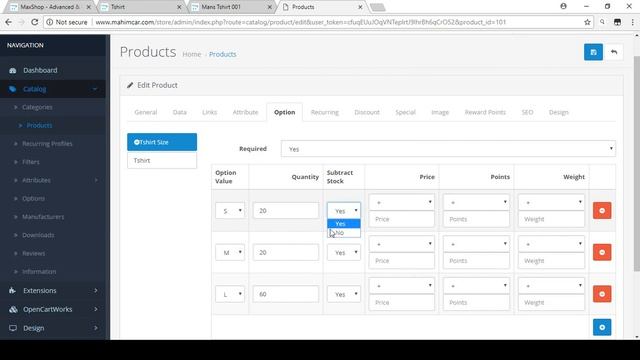Open the Chrome three-dot menu
Viewport: 640px width, 360px height.
(633, 22)
